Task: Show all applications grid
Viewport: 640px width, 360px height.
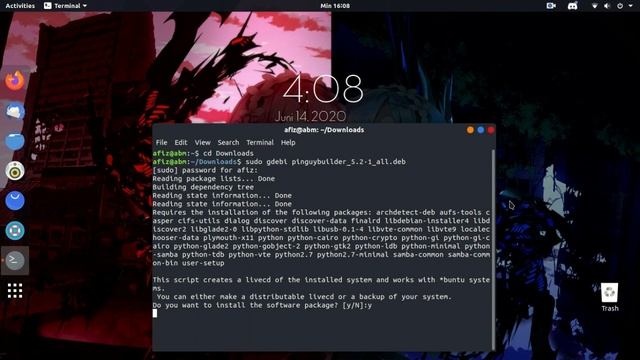Action: (15, 291)
